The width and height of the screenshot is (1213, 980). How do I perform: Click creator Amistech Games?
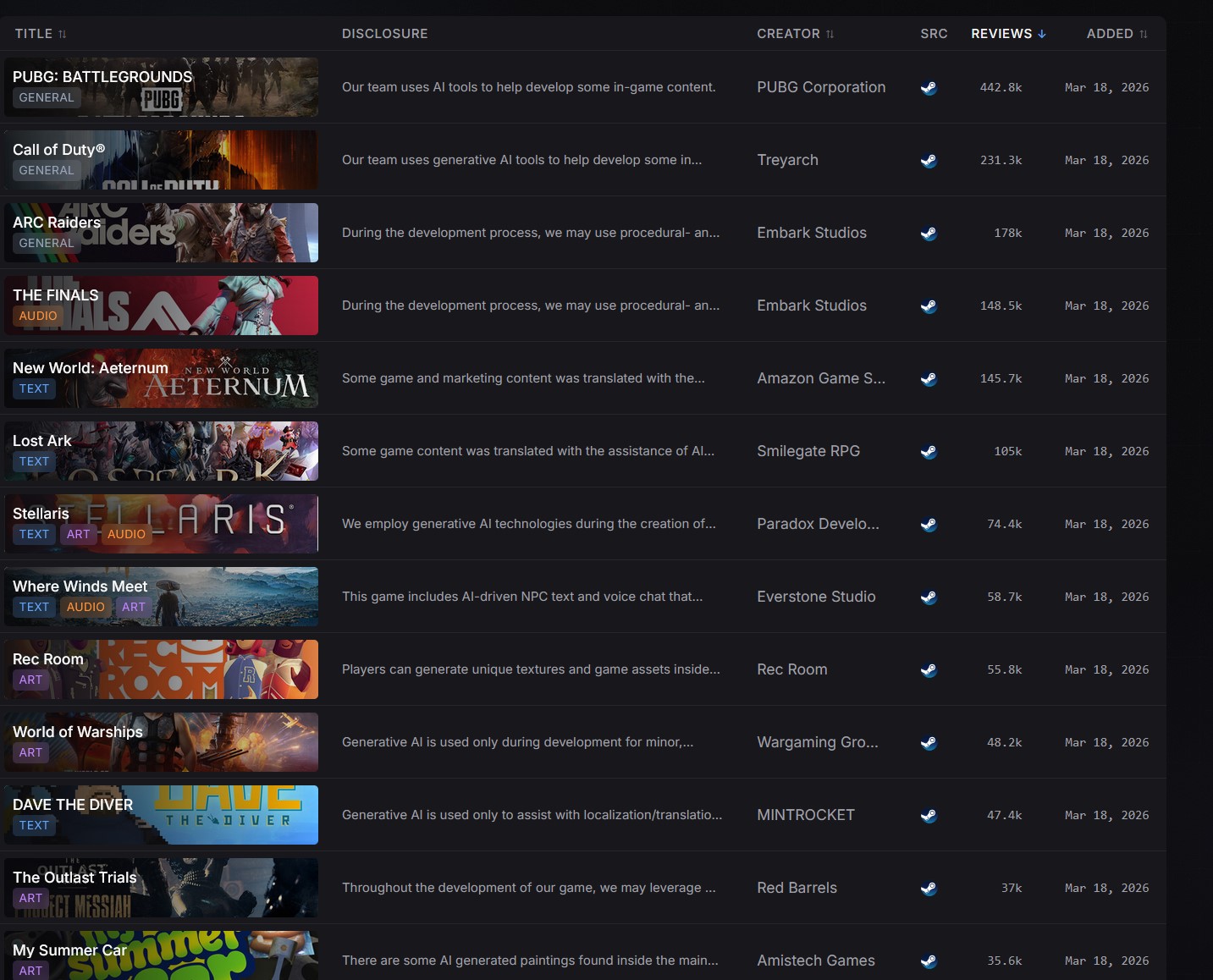816,961
